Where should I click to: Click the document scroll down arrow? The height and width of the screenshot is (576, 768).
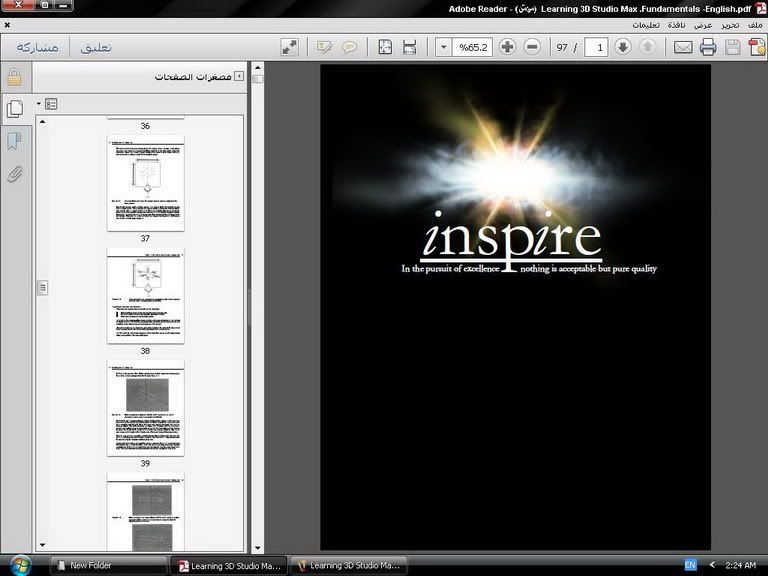258,549
